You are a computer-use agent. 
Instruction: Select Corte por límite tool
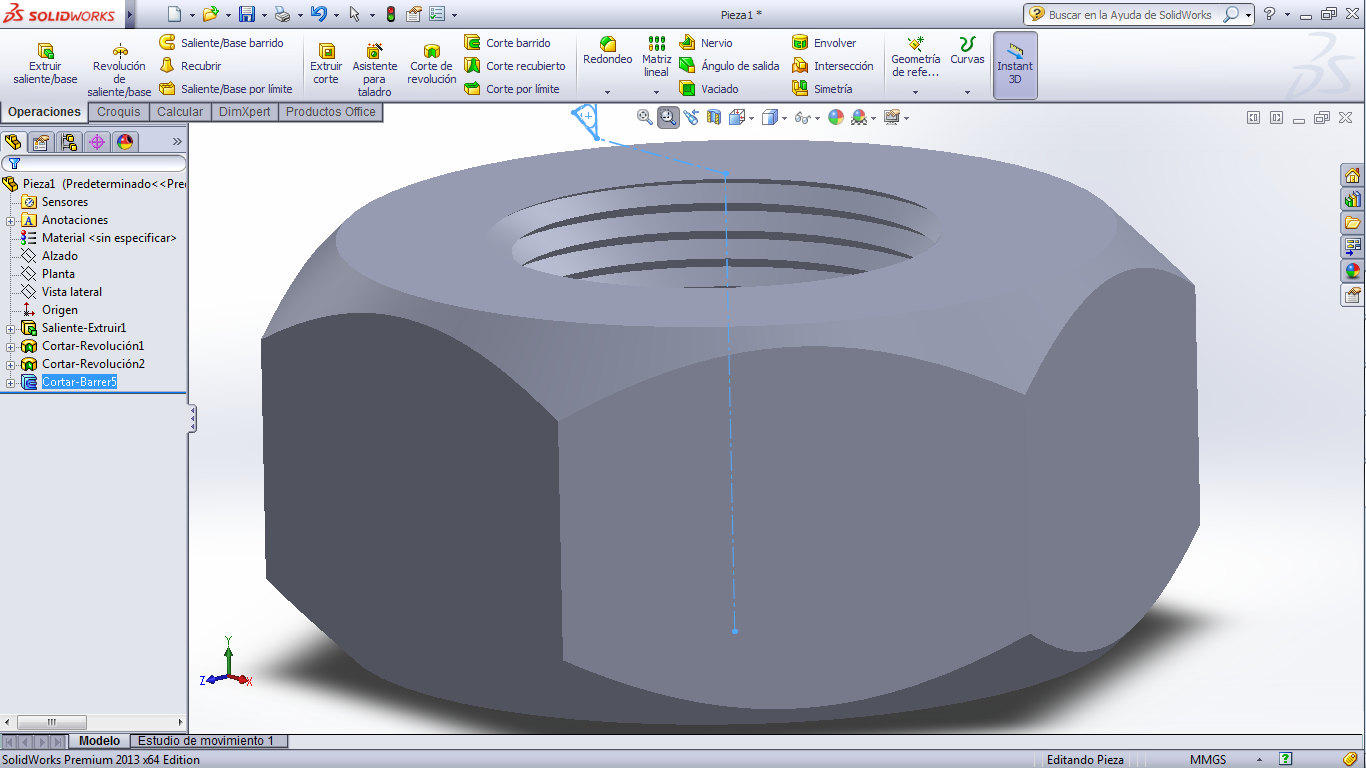[x=512, y=89]
